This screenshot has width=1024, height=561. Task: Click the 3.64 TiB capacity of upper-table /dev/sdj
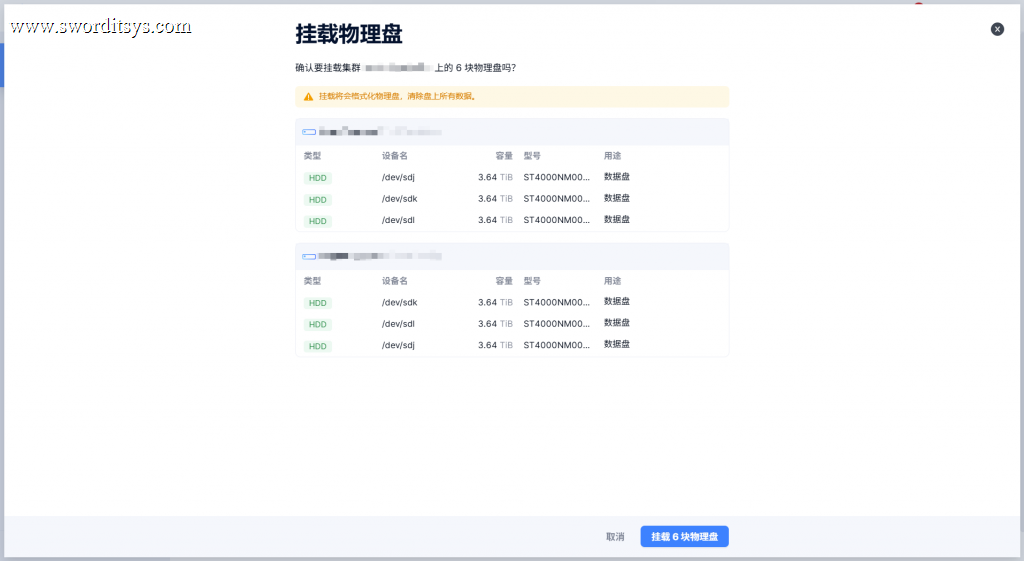click(495, 177)
